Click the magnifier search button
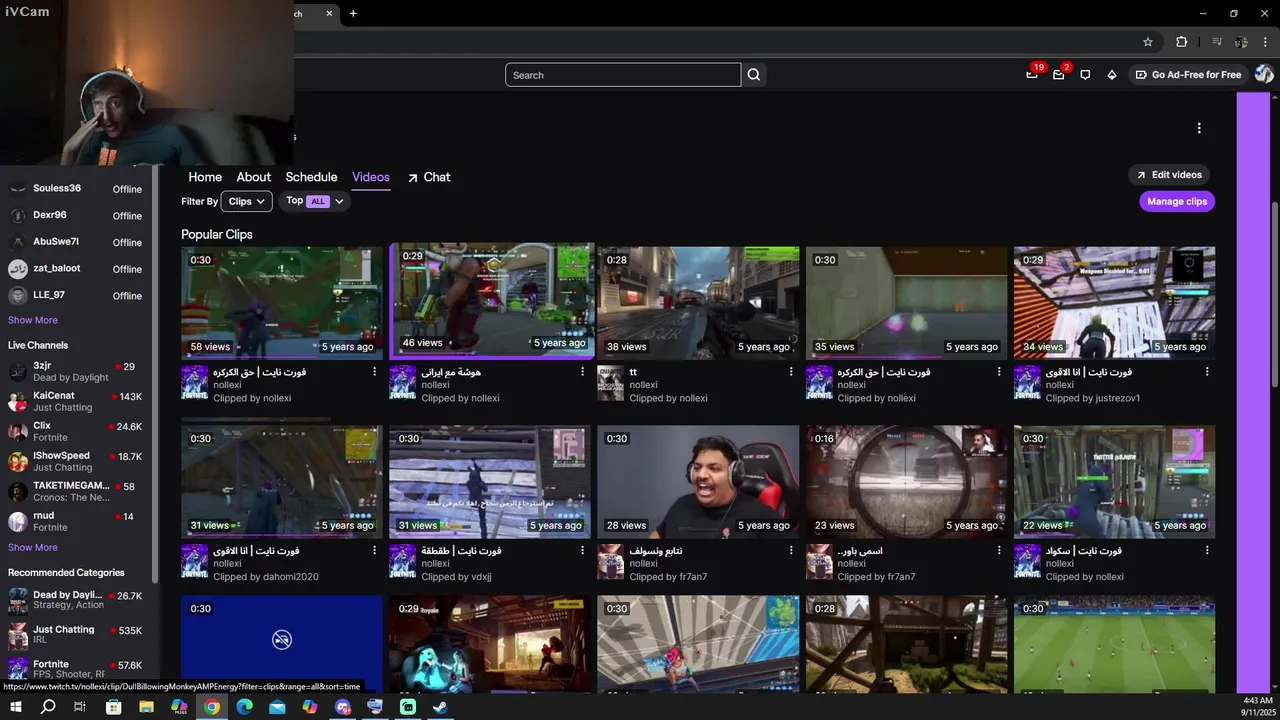The image size is (1280, 720). (754, 75)
